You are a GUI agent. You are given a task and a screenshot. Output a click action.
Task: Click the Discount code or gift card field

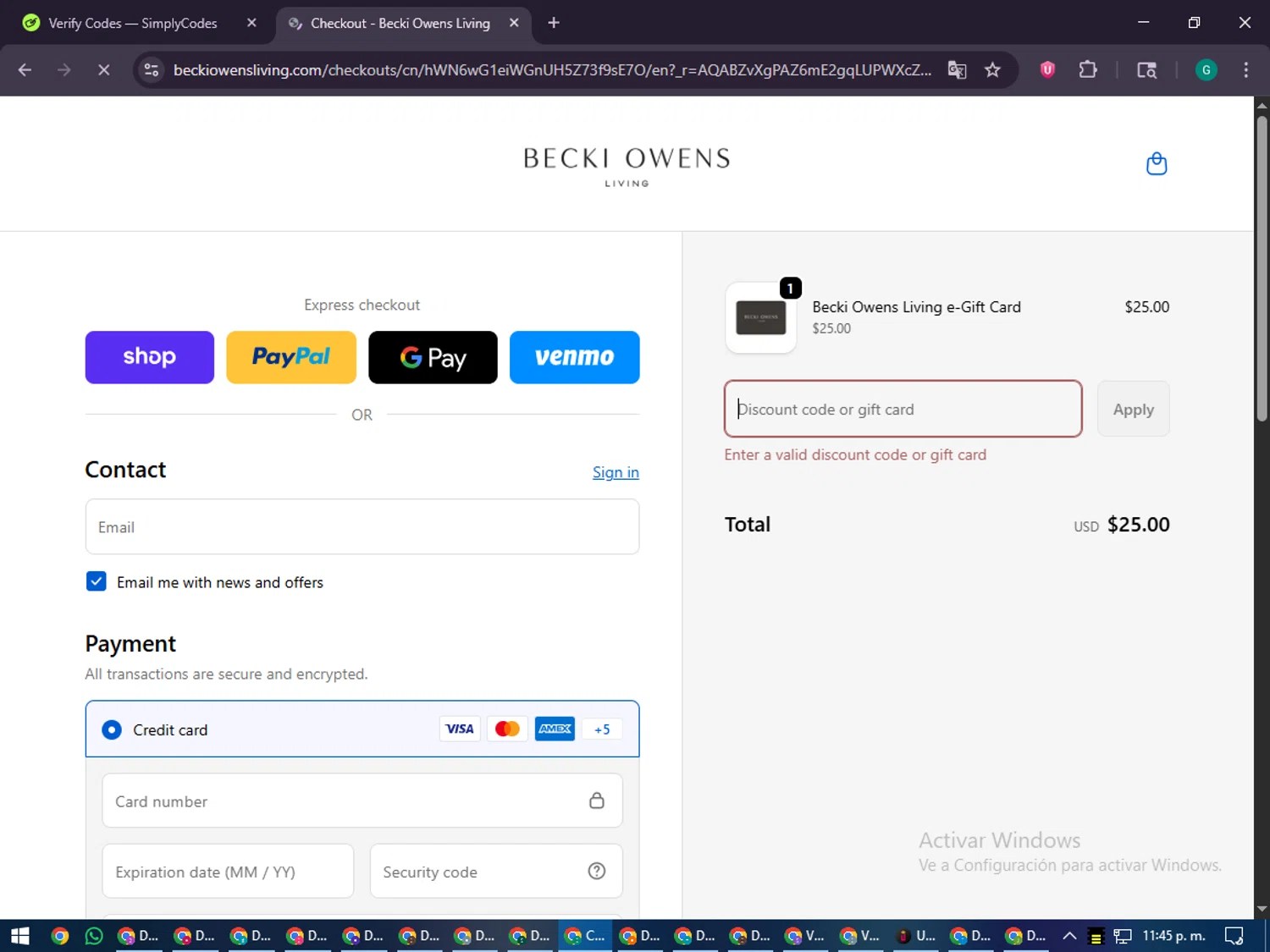point(903,409)
